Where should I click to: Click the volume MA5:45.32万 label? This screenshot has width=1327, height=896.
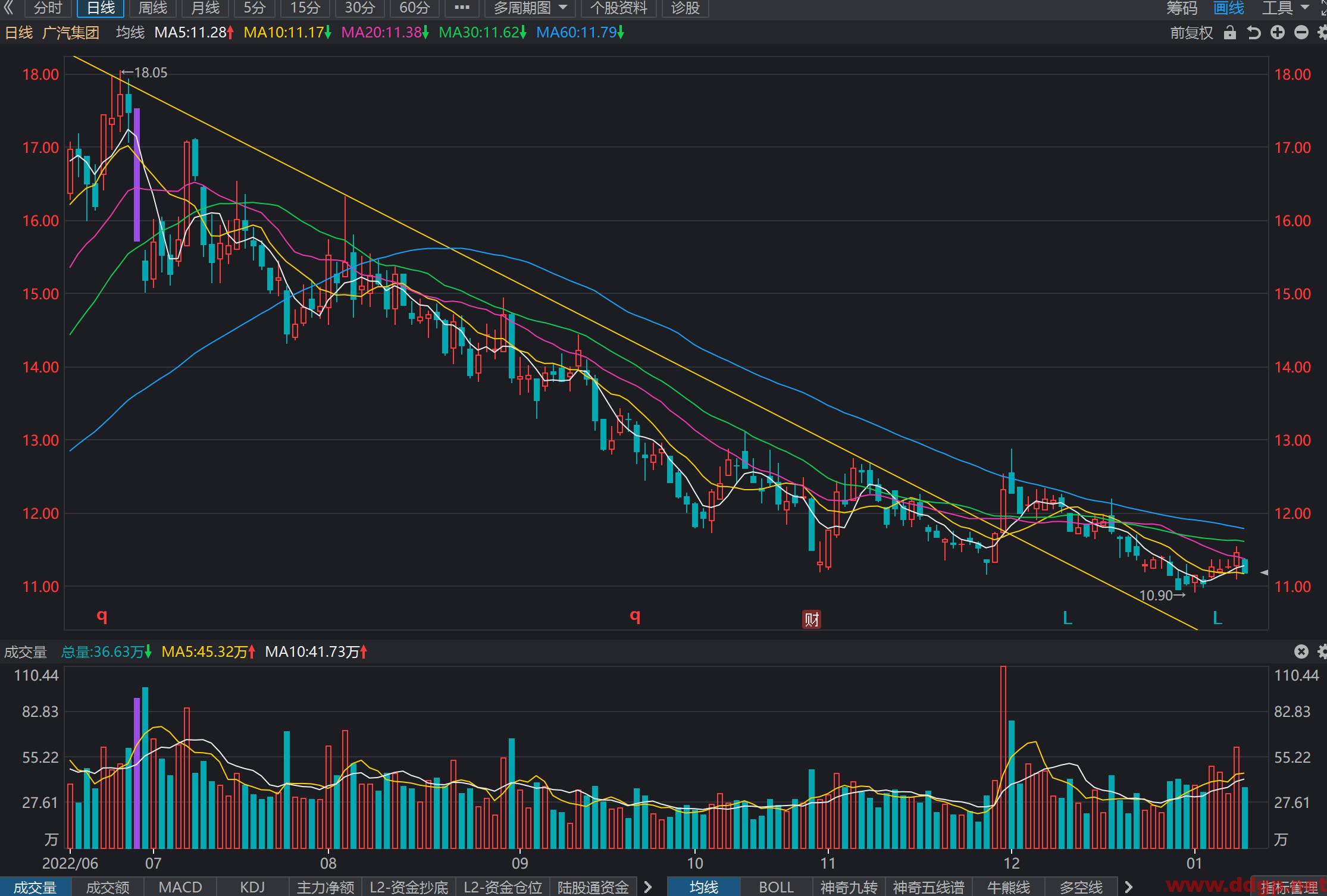coord(209,652)
